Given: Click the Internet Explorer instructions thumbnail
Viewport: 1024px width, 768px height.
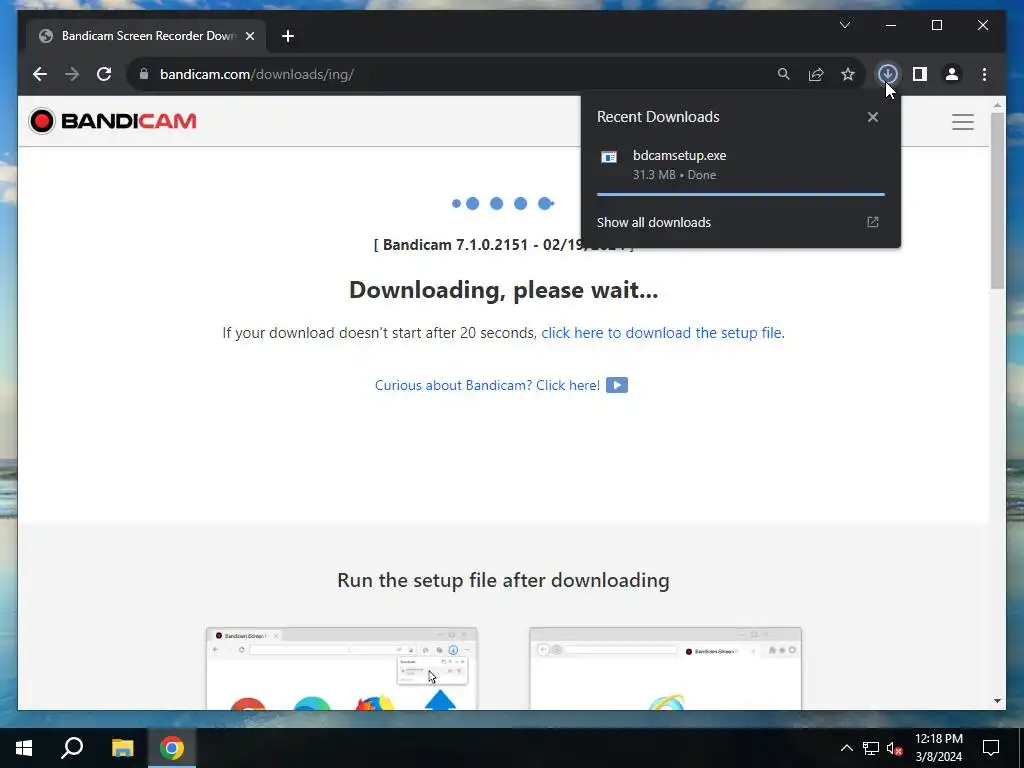Looking at the screenshot, I should (665, 668).
